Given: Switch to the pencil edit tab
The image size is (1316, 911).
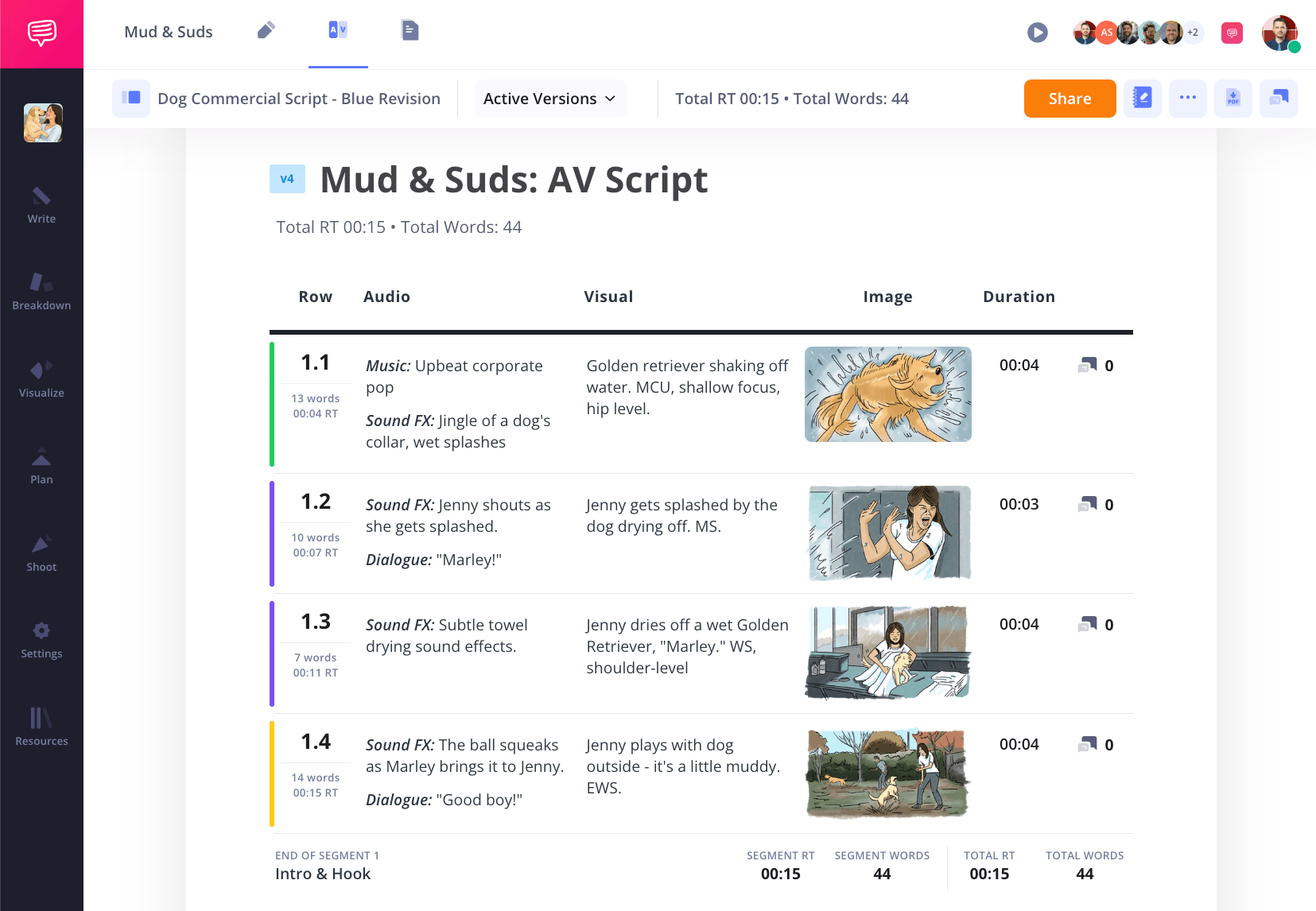Looking at the screenshot, I should [266, 31].
